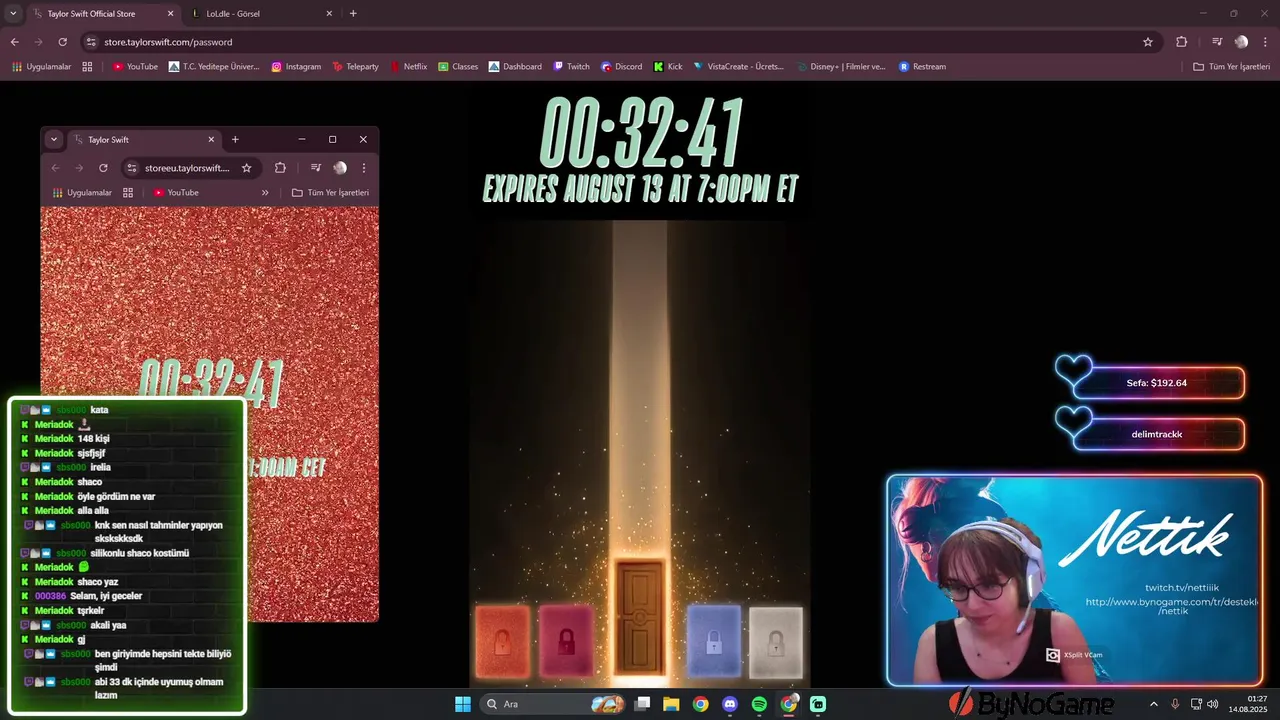
Task: Select Taylor Swift tab in small window
Action: click(143, 140)
